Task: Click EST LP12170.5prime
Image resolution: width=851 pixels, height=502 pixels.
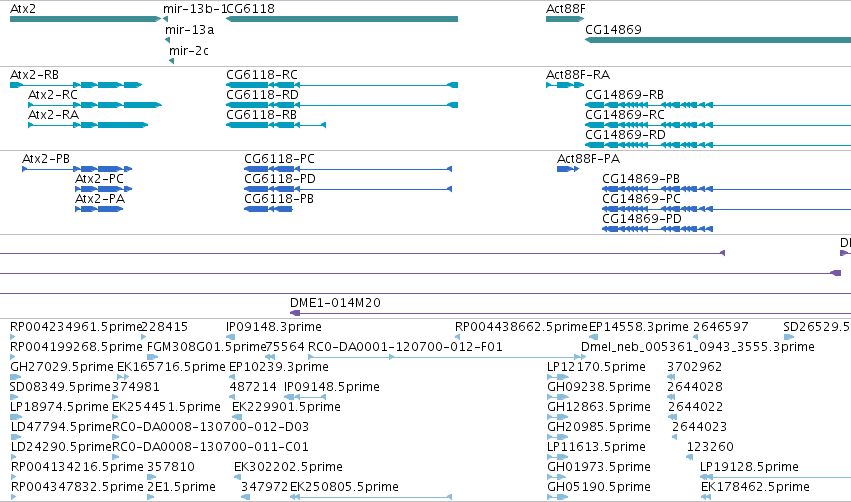Action: pos(596,367)
